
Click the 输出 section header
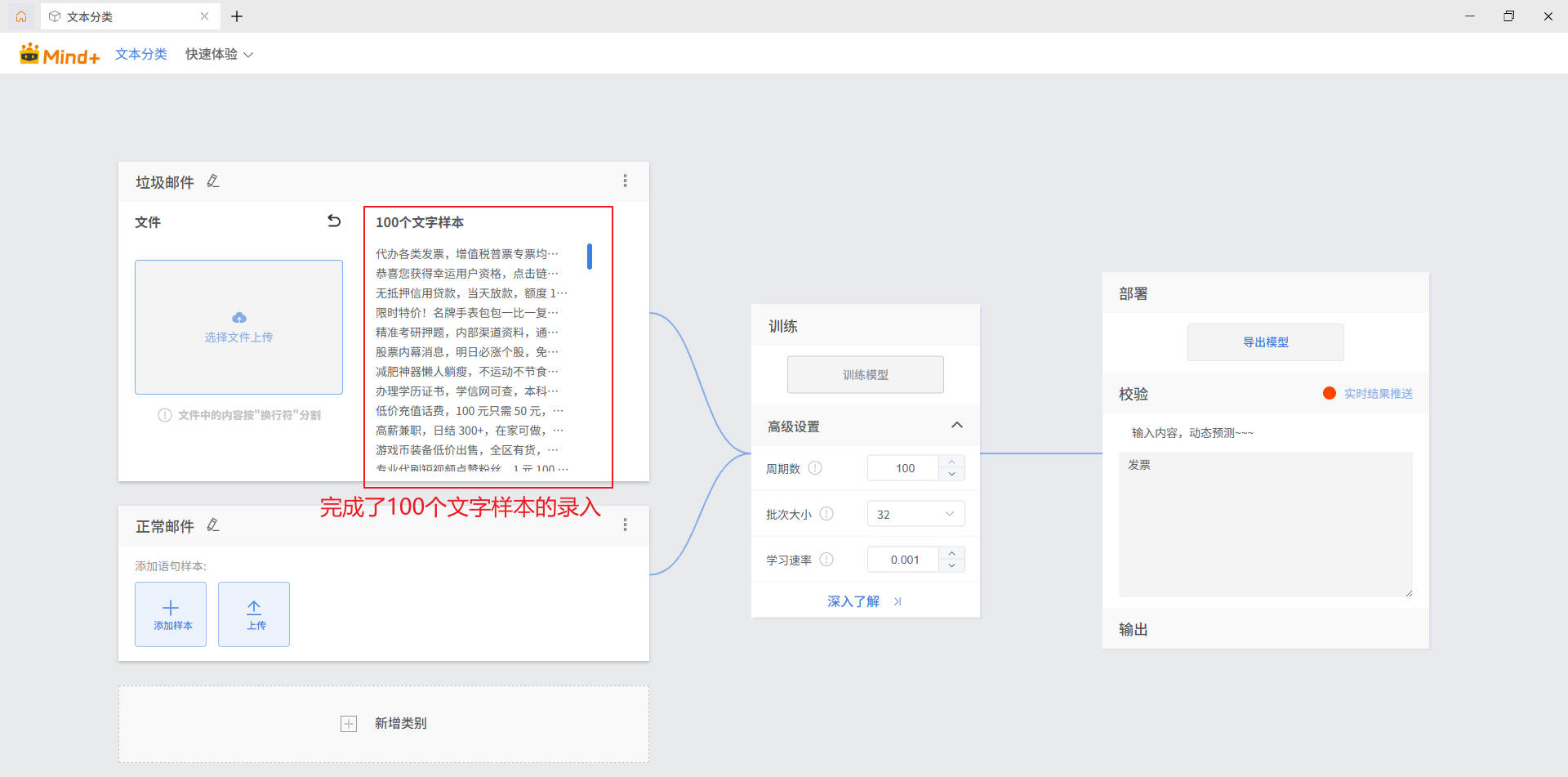[x=1266, y=629]
